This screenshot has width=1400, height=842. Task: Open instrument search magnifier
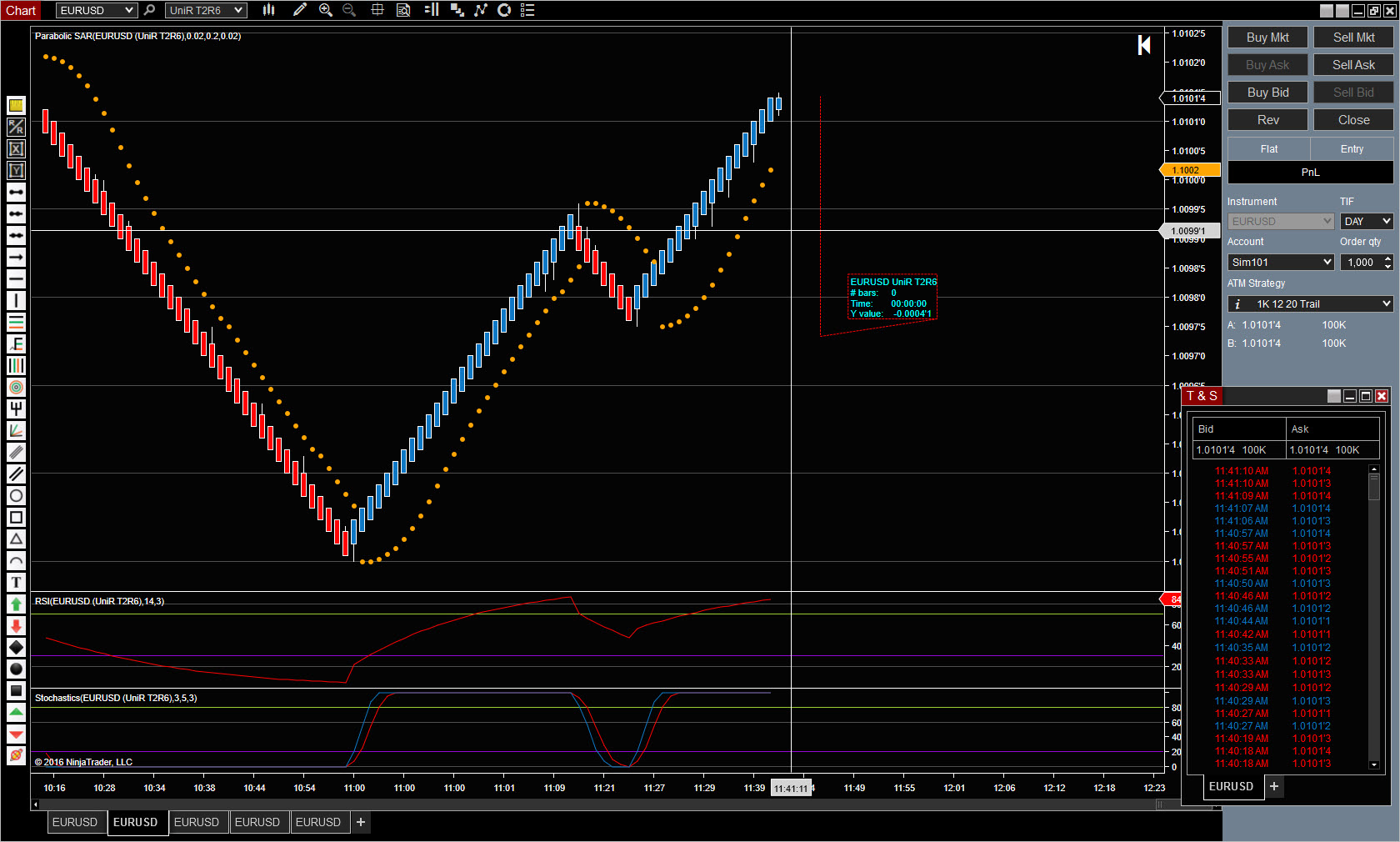(x=149, y=10)
